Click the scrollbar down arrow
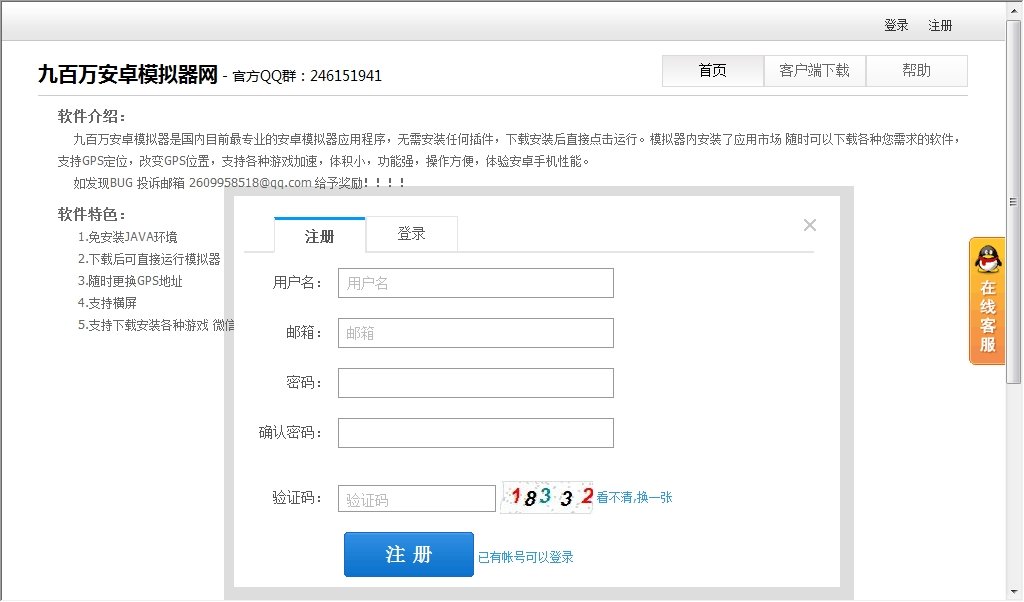This screenshot has width=1024, height=602. pyautogui.click(x=1014, y=592)
